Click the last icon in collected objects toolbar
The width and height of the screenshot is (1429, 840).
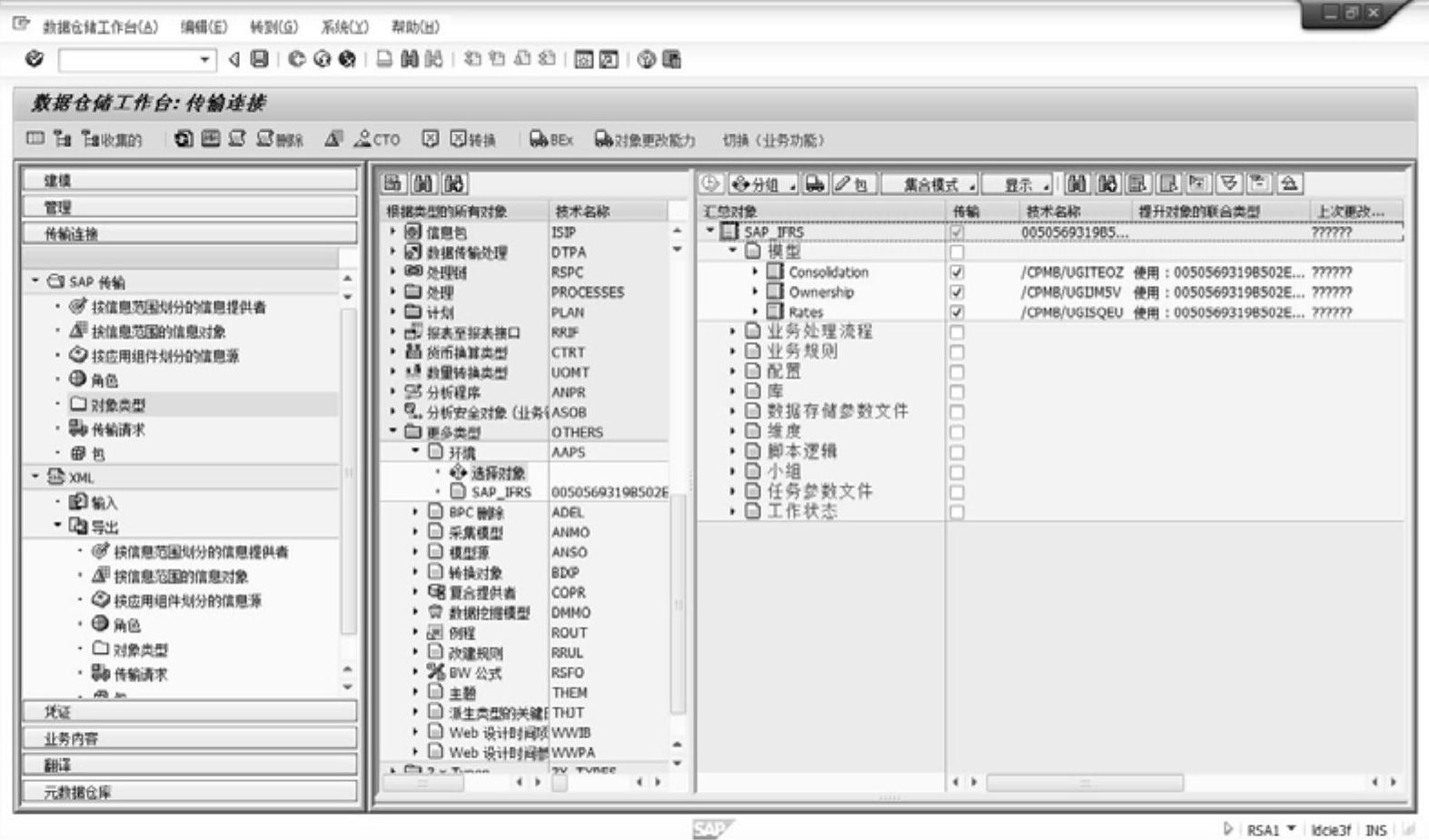point(1289,183)
